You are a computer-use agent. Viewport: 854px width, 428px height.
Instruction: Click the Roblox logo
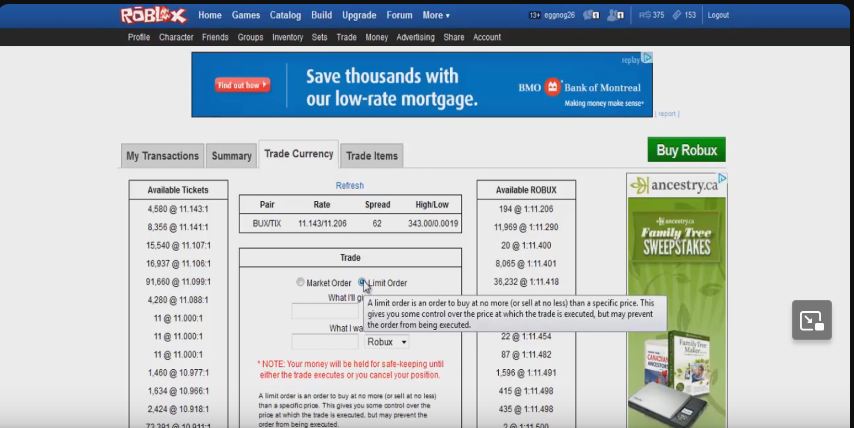tap(153, 15)
